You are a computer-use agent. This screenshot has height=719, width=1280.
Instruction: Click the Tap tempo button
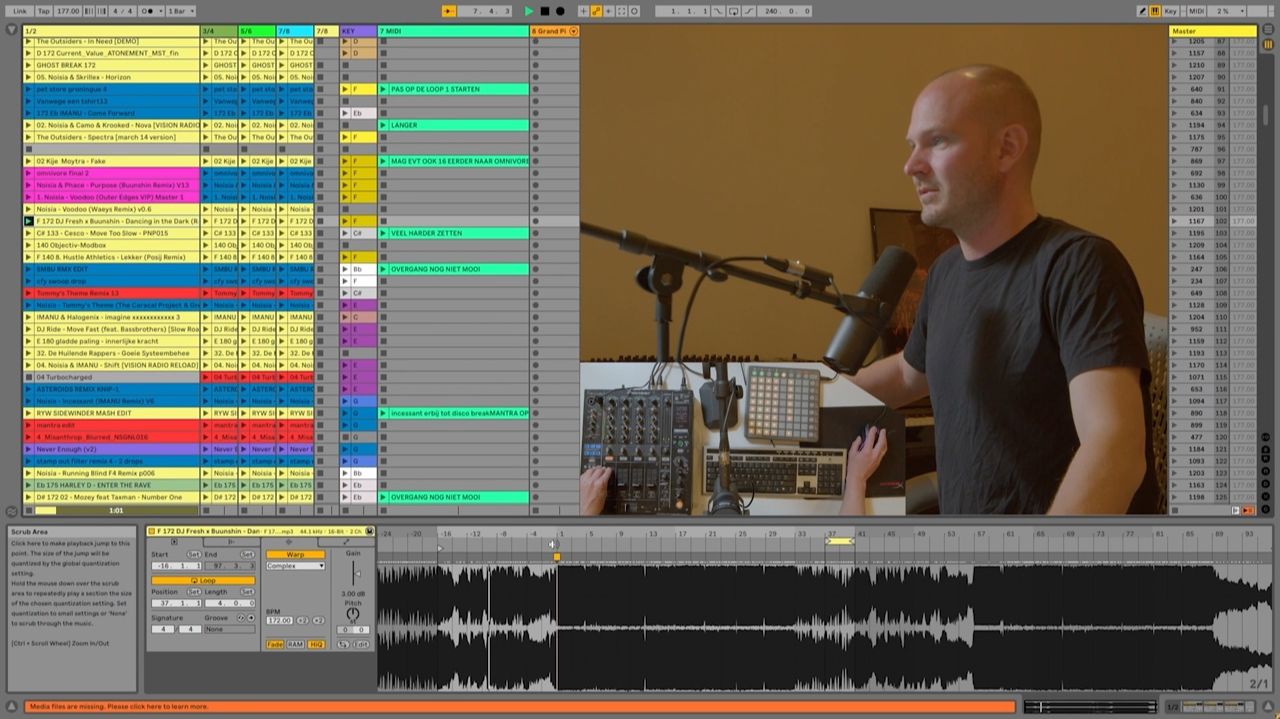pyautogui.click(x=44, y=11)
